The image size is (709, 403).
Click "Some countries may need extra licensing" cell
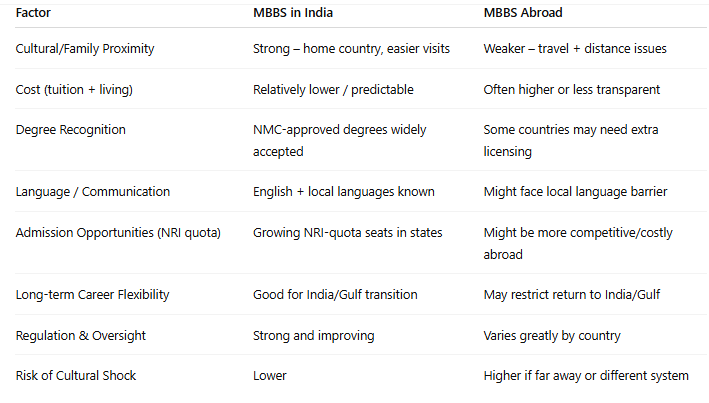(570, 140)
